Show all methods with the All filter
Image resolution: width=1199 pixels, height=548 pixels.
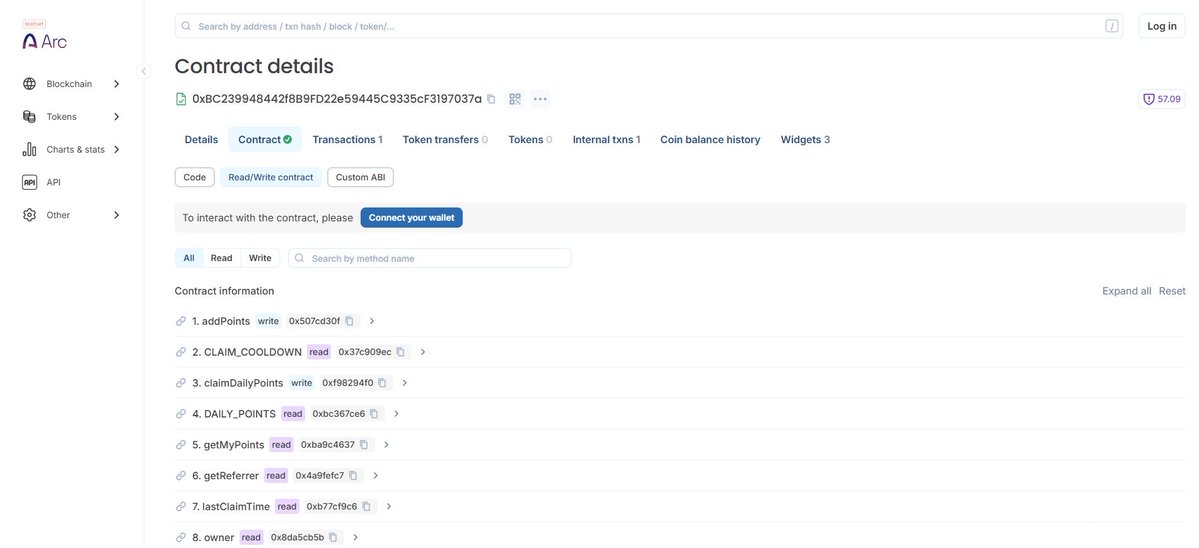coord(189,258)
